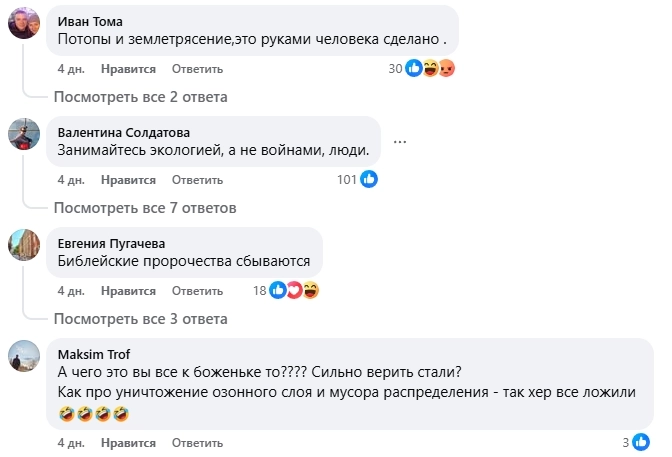This screenshot has width=672, height=457.
Task: Click Евгения Пугачева's avatar picture
Action: [x=24, y=245]
